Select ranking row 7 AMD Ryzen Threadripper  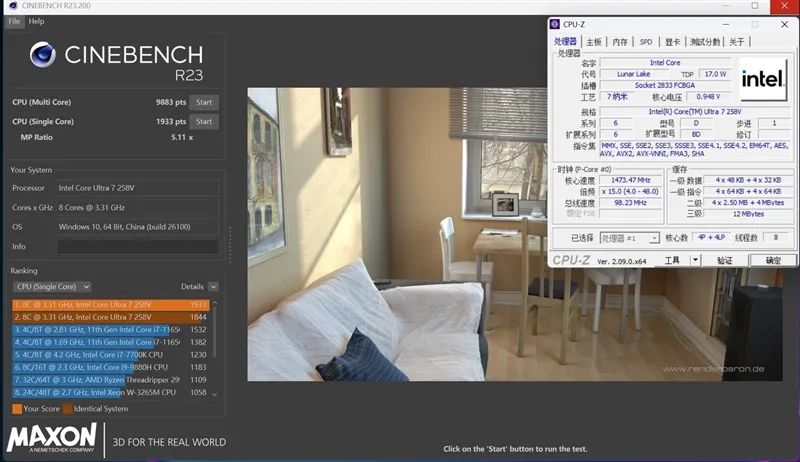tap(111, 380)
